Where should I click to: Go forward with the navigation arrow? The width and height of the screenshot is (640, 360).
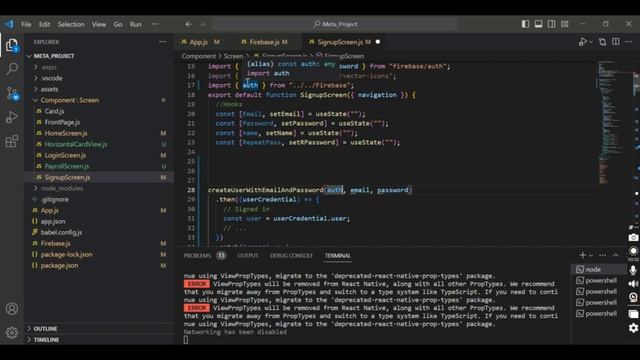202,24
